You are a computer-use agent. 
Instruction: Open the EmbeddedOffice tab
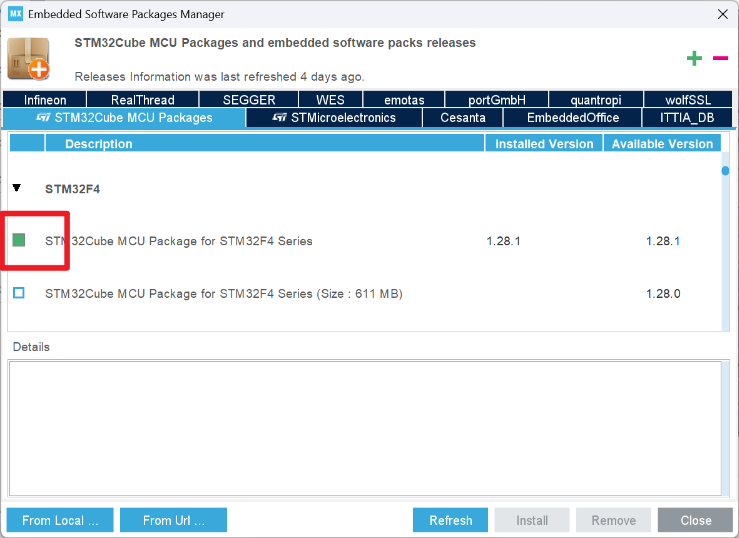(573, 118)
